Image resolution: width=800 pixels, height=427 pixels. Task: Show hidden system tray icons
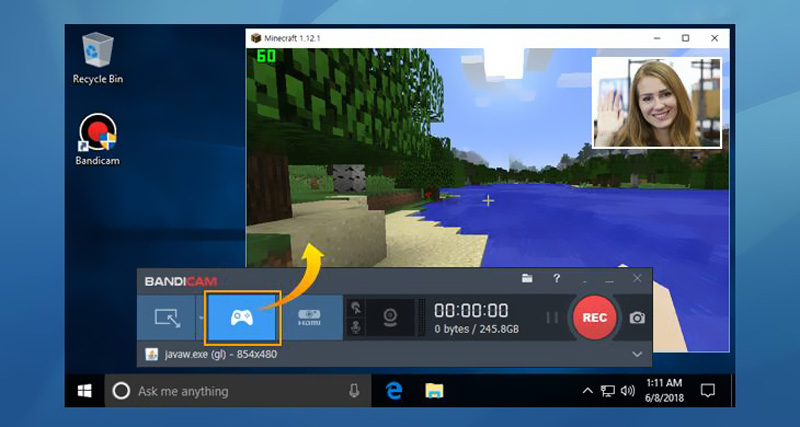[588, 391]
